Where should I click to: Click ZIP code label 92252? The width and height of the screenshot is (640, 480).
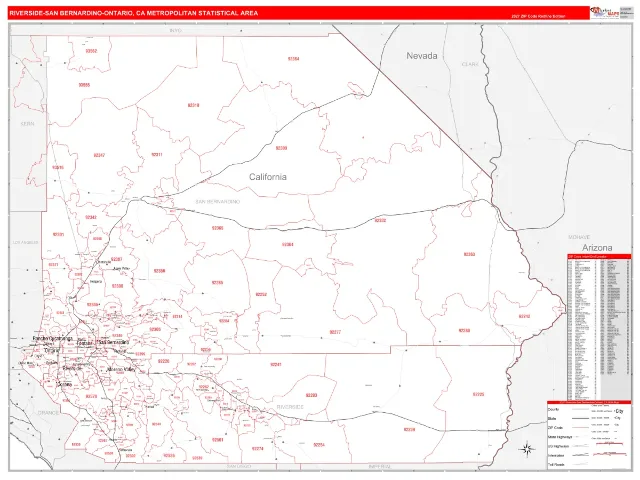pyautogui.click(x=261, y=294)
